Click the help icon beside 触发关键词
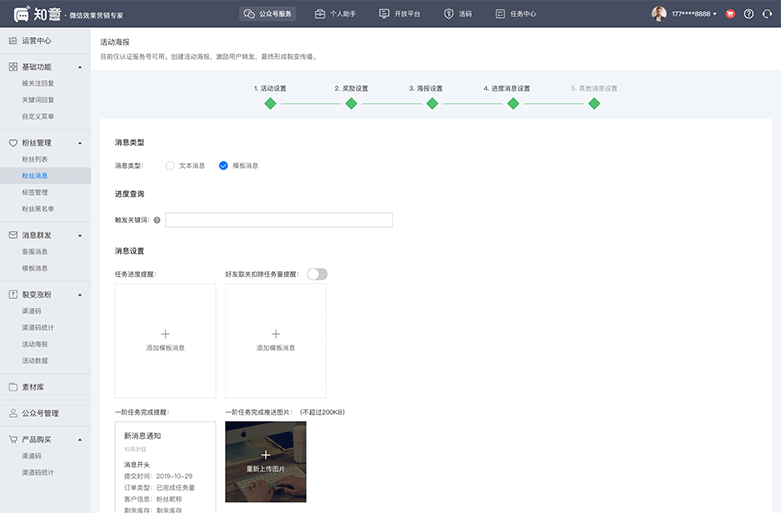The height and width of the screenshot is (513, 781). (x=157, y=220)
